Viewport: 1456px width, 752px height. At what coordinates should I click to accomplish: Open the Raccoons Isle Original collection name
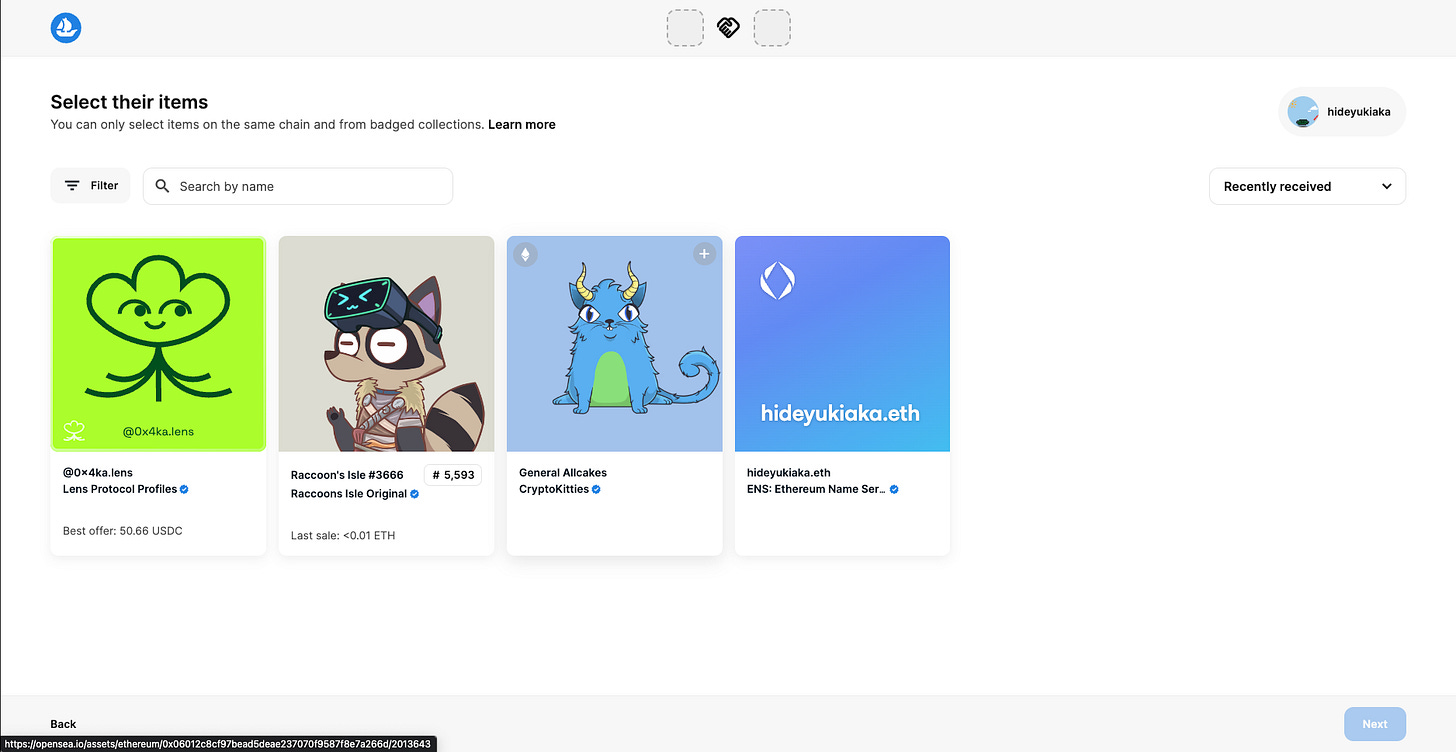[x=349, y=494]
